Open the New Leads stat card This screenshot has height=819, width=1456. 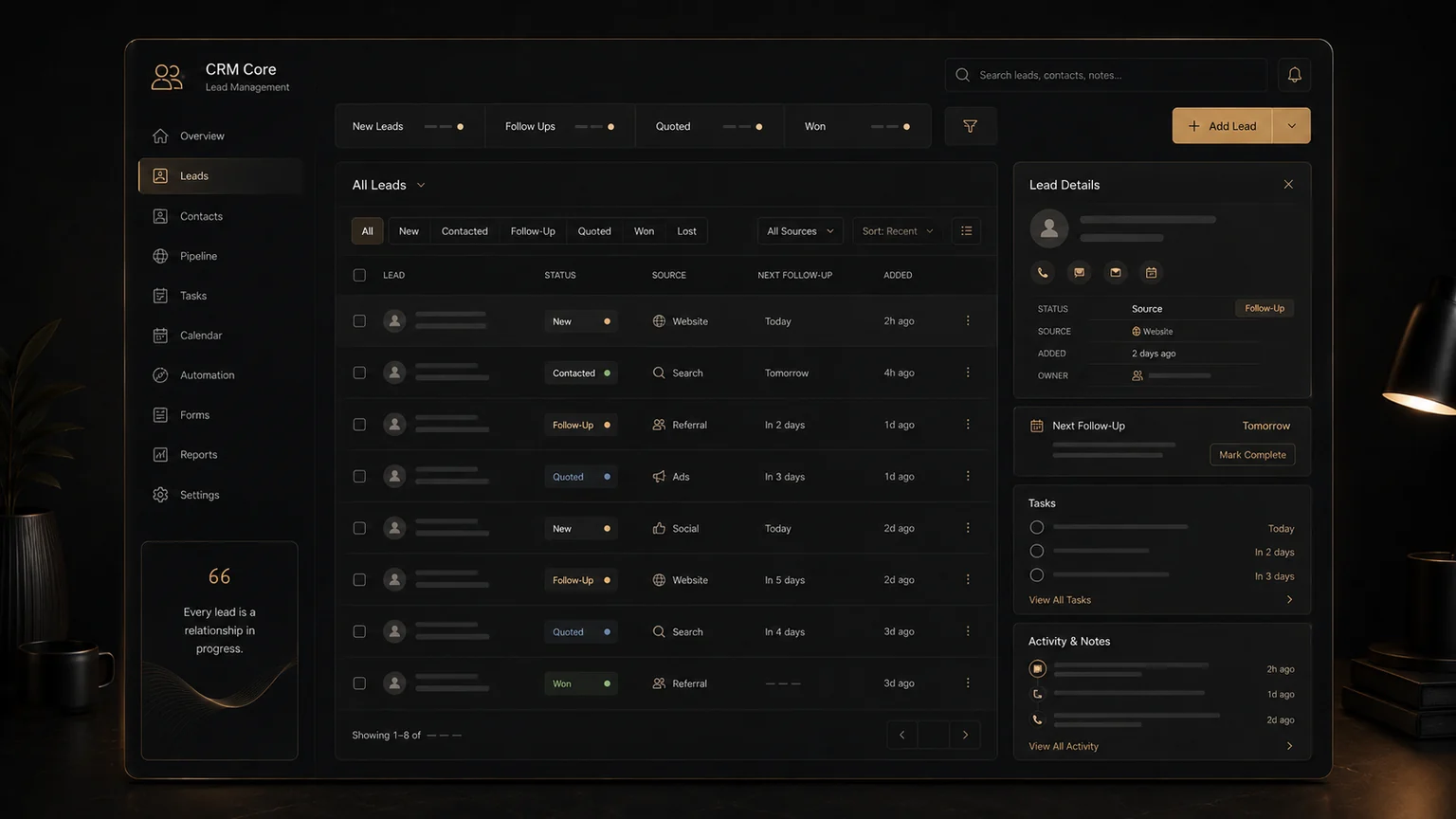coord(410,126)
